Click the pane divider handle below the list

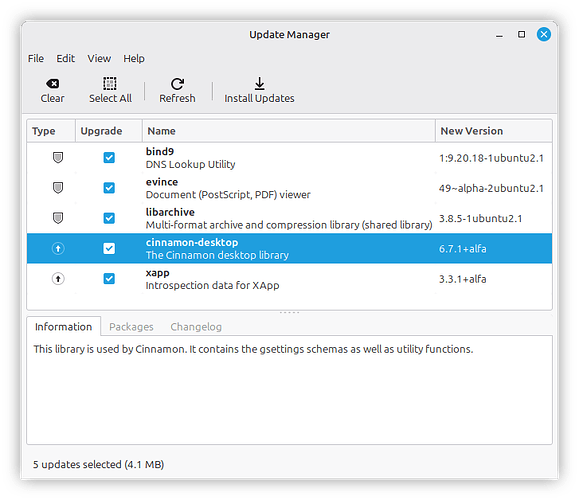coord(289,313)
